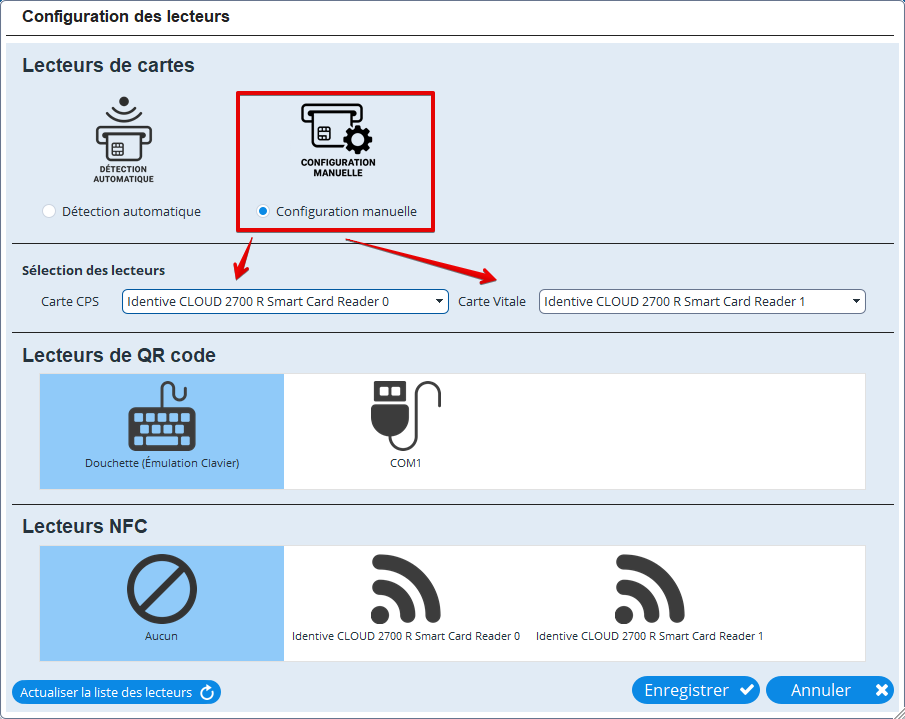
Task: Select the Aucun NFC reader icon
Action: coord(162,589)
